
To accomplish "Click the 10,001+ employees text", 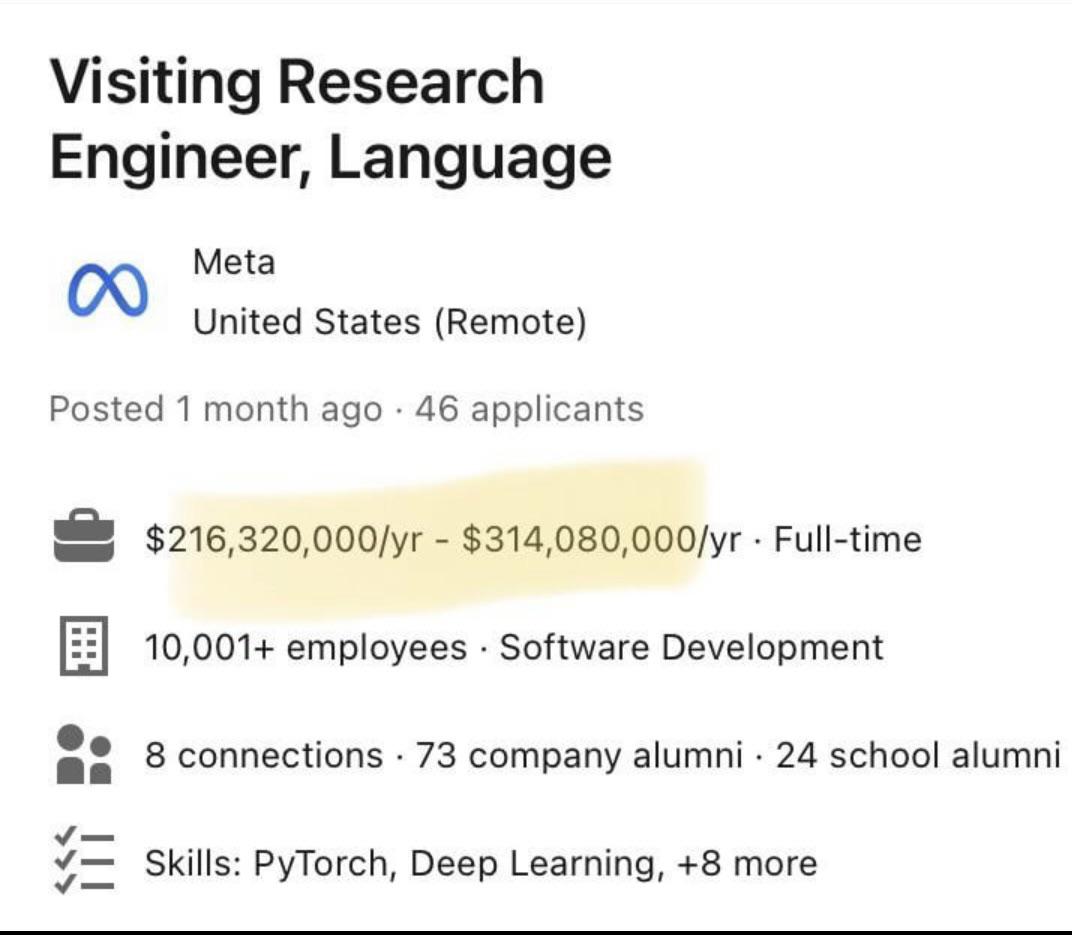I will click(306, 647).
